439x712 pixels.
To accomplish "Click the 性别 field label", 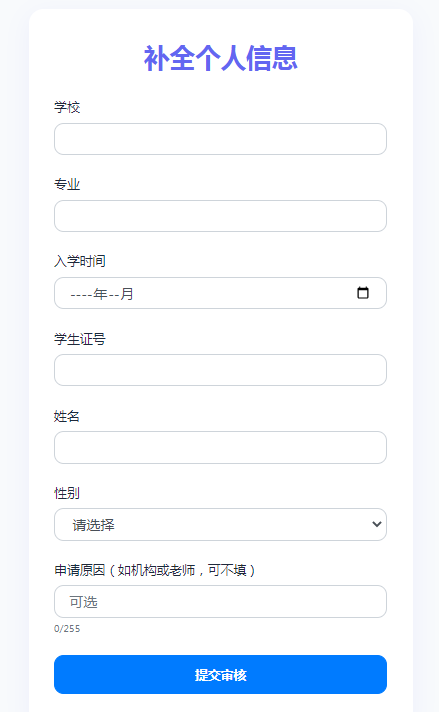I will click(x=67, y=493).
